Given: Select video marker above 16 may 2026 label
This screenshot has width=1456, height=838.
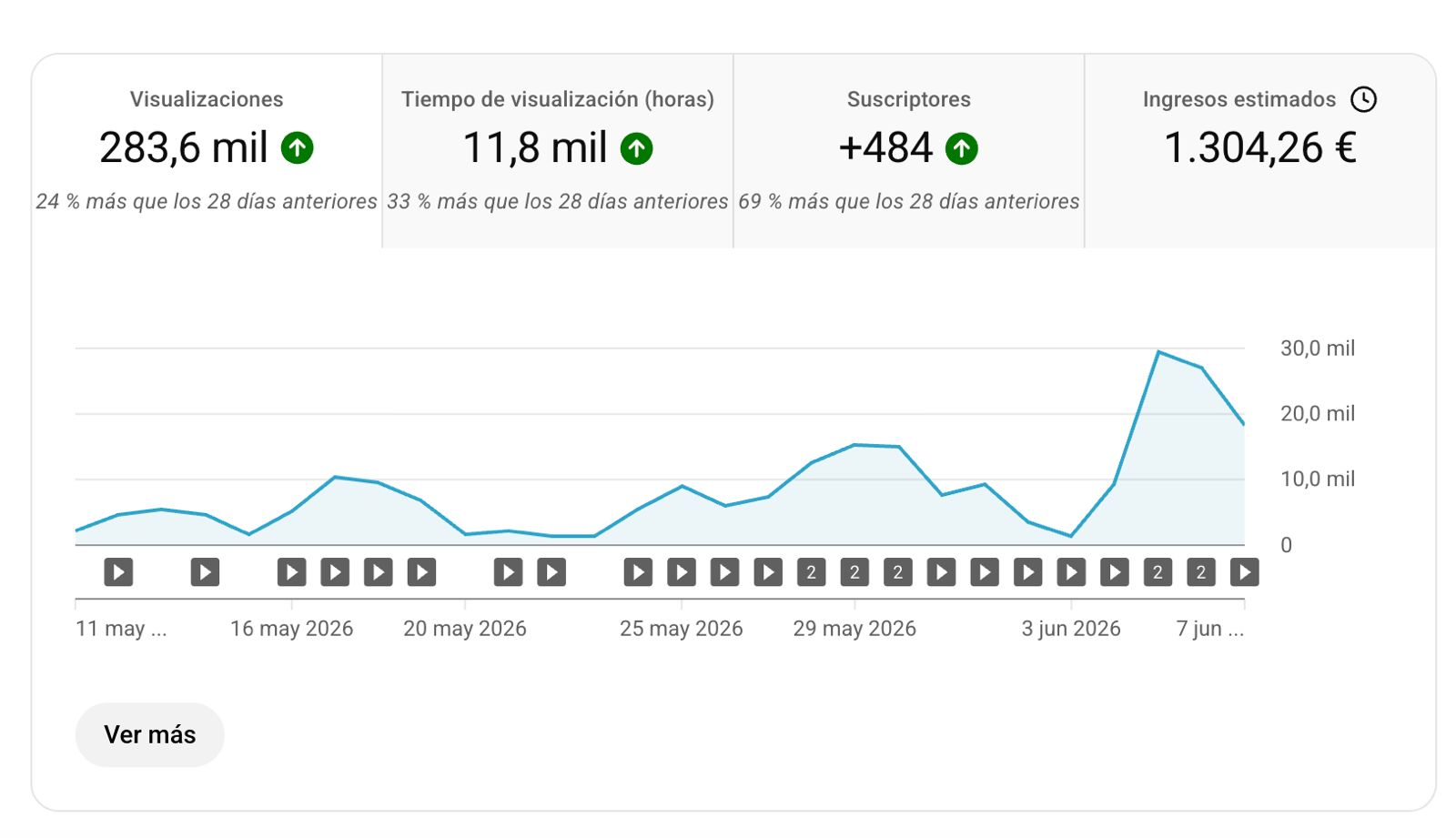Looking at the screenshot, I should click(291, 572).
